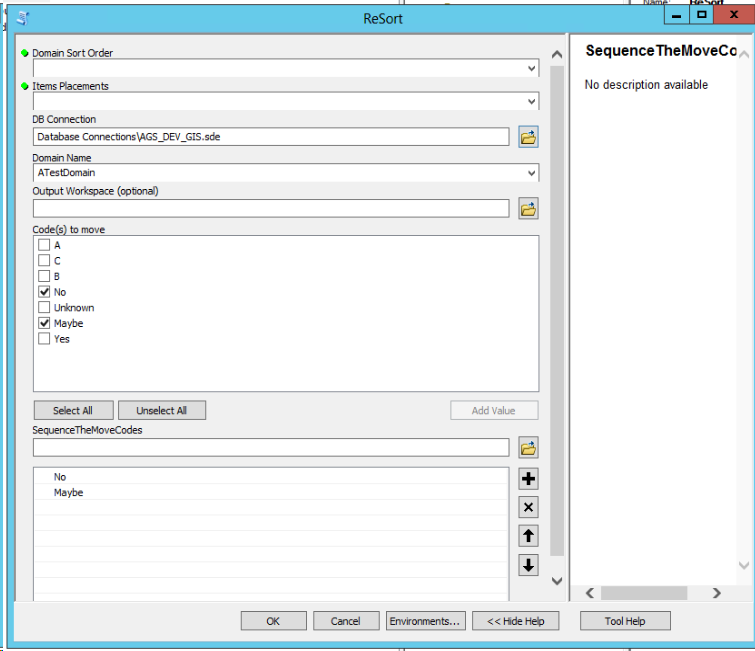Browse for a SequenceTheMoveCodes value
Viewport: 755px width, 651px height.
point(528,448)
